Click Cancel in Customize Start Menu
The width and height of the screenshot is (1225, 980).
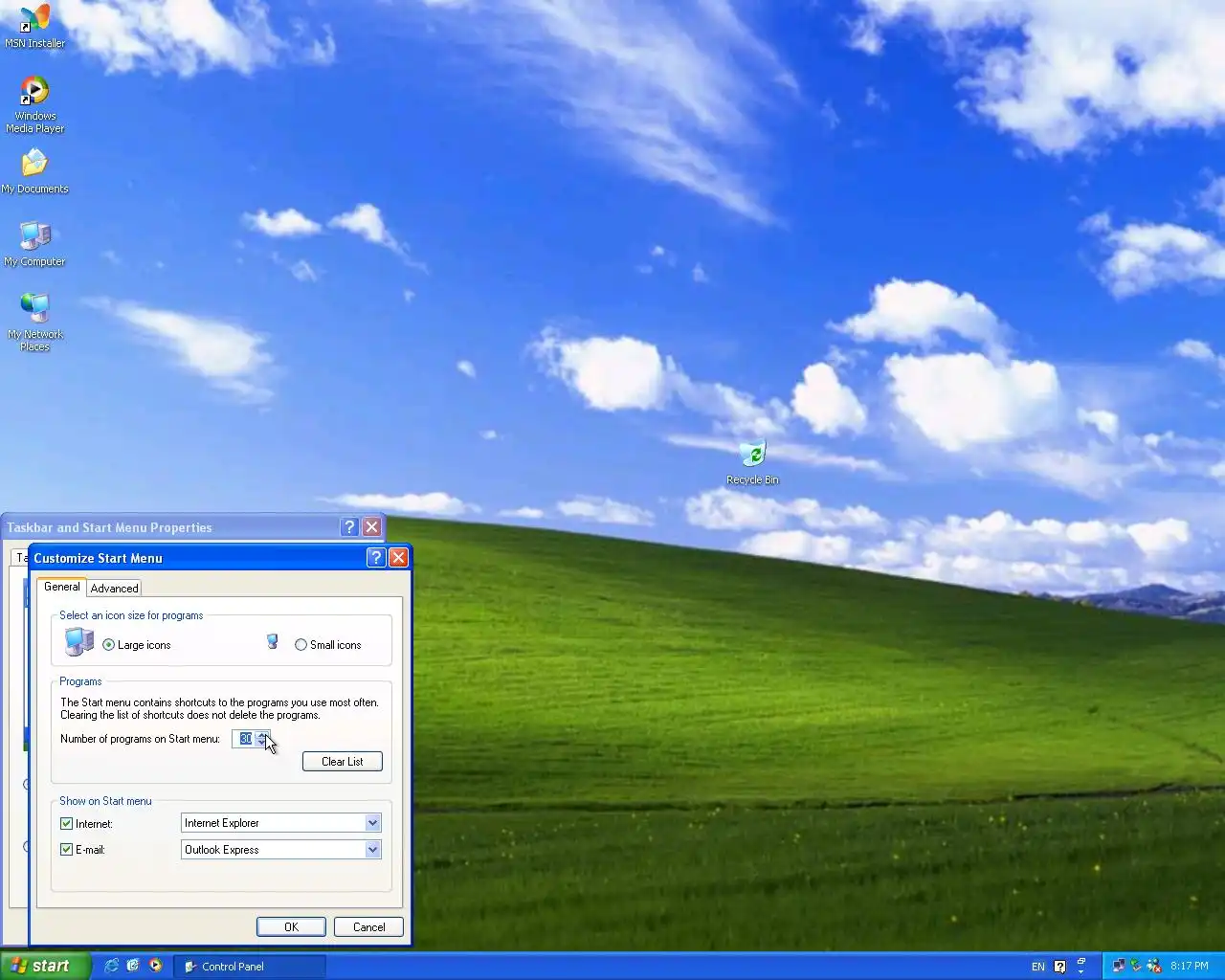(368, 926)
